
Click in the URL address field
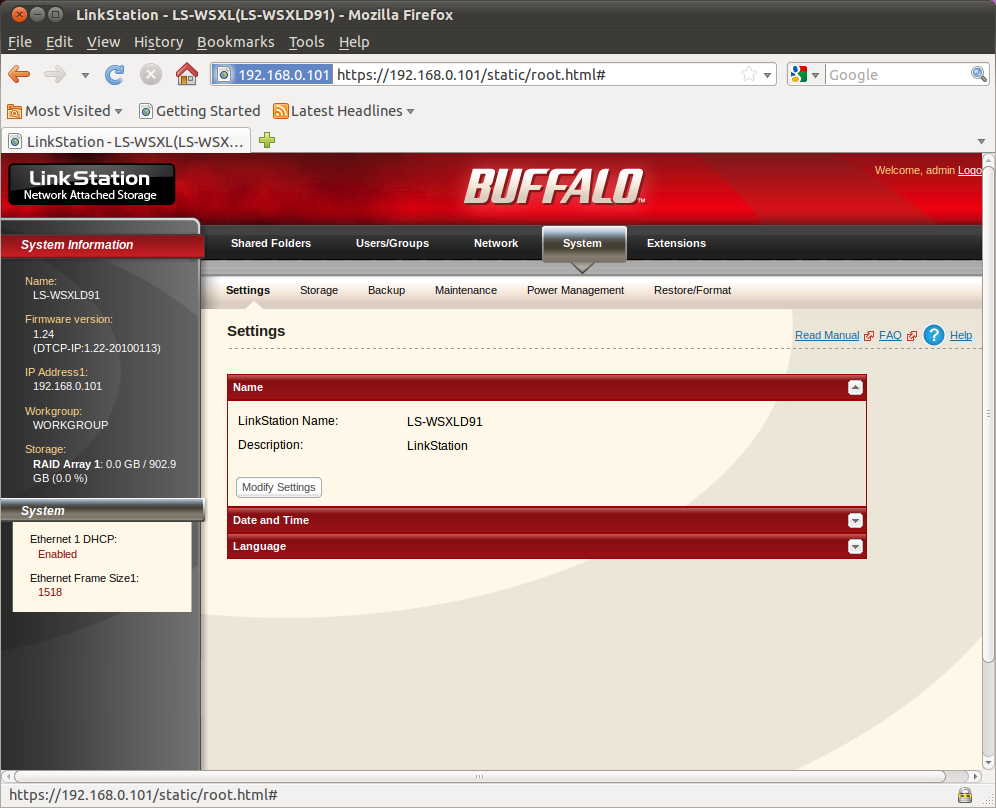pos(537,75)
